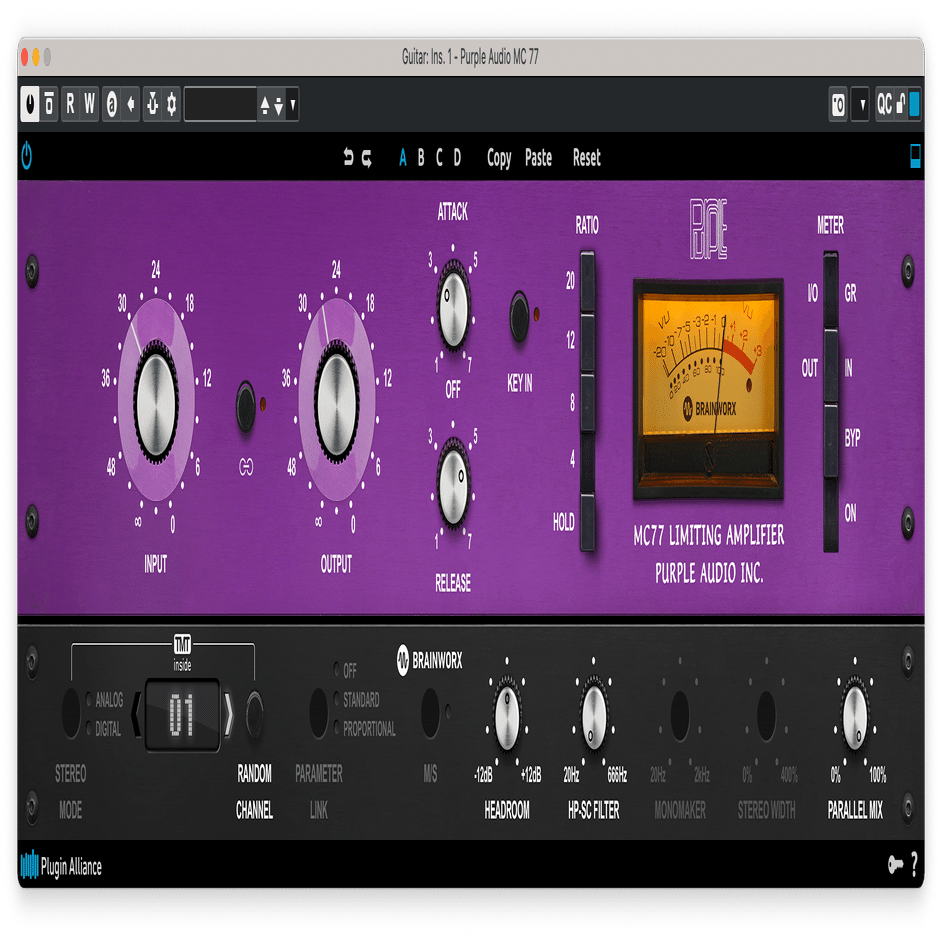Click the RELEASE knob

coord(454,482)
